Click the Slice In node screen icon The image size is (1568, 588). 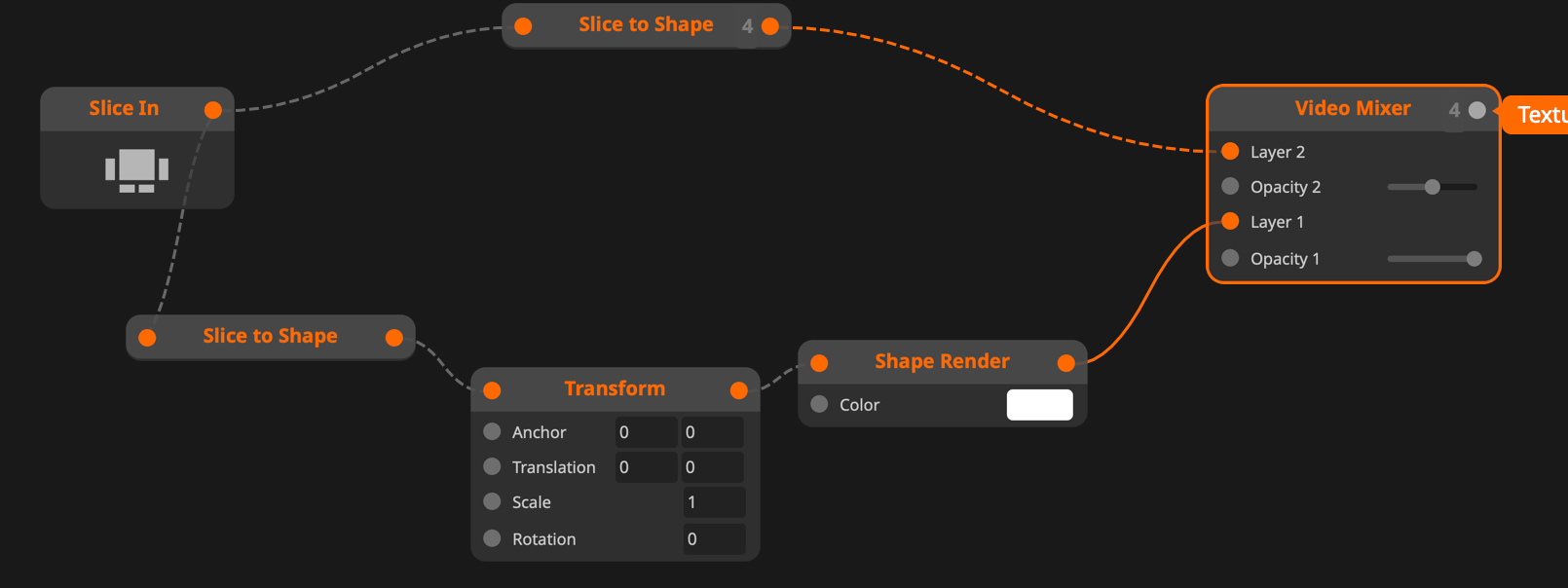[136, 169]
